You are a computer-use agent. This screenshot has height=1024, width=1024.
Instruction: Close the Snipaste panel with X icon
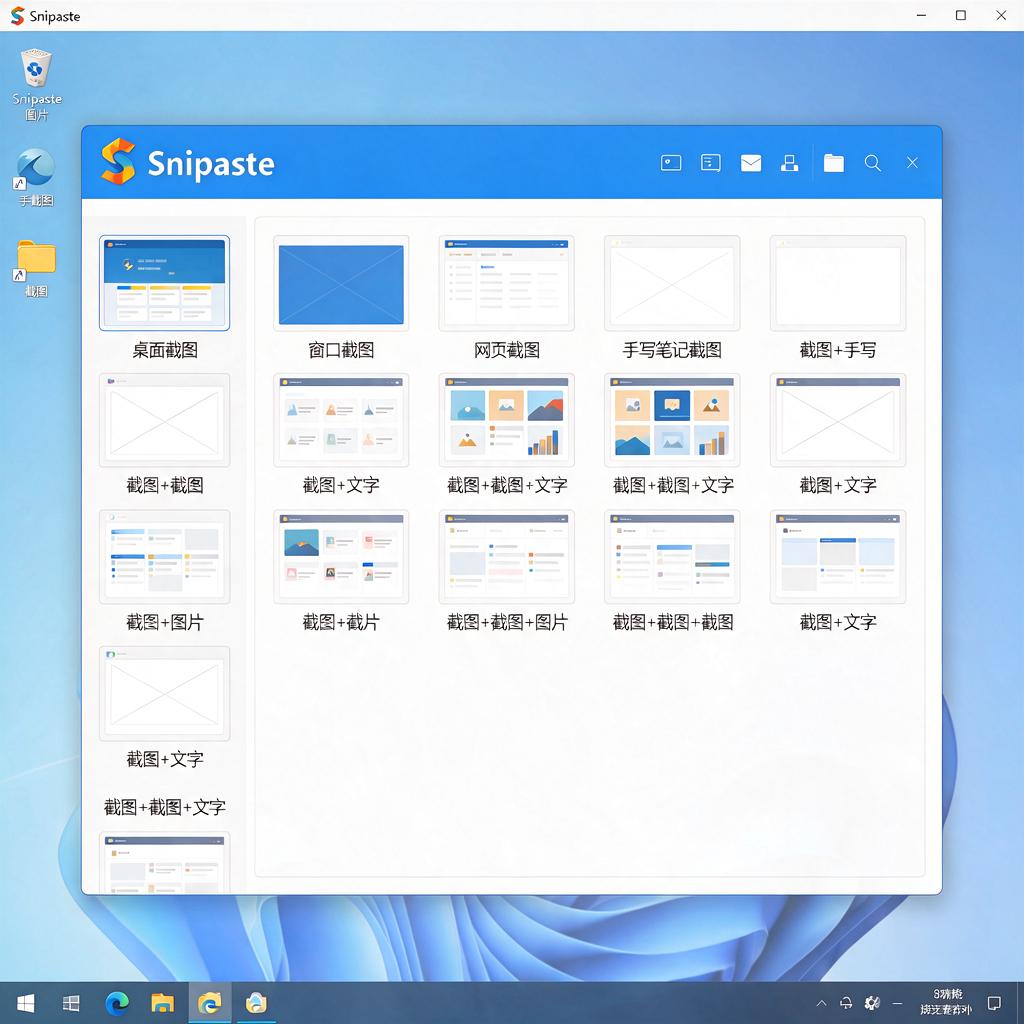[x=912, y=163]
